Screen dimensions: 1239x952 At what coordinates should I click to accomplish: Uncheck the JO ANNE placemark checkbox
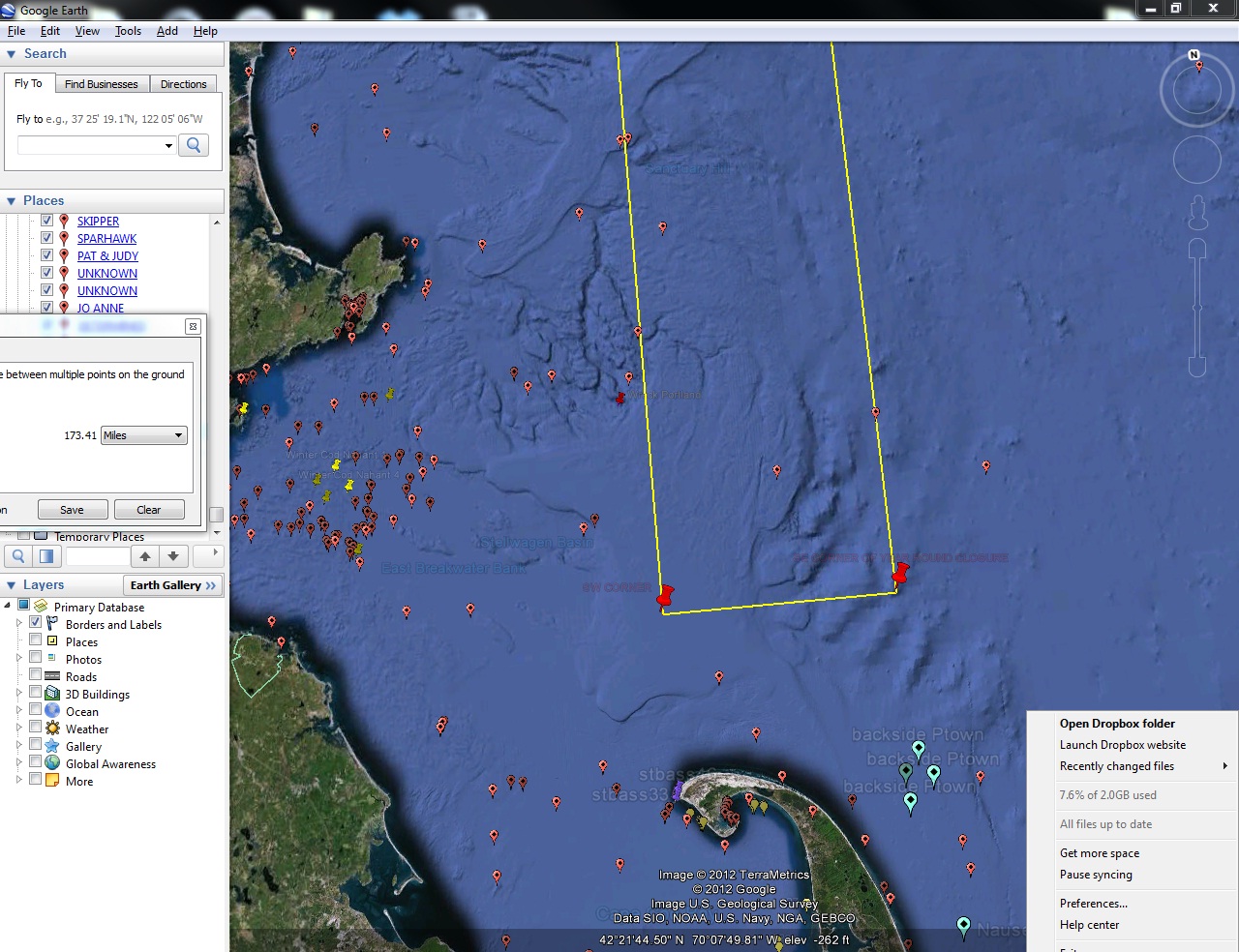point(46,308)
